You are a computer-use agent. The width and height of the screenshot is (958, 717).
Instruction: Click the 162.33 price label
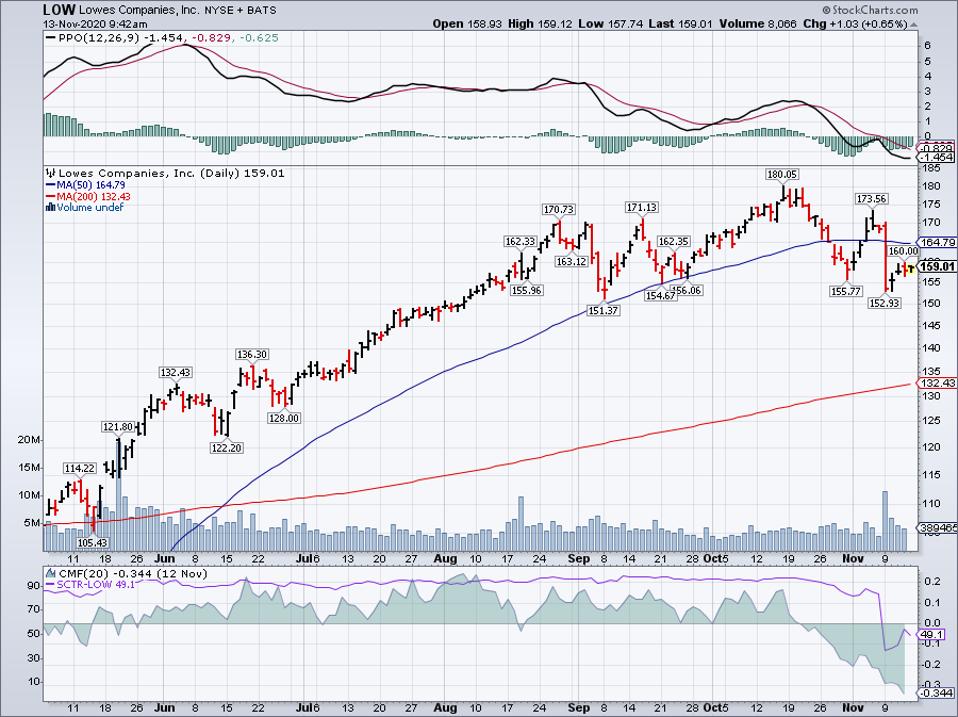(520, 242)
